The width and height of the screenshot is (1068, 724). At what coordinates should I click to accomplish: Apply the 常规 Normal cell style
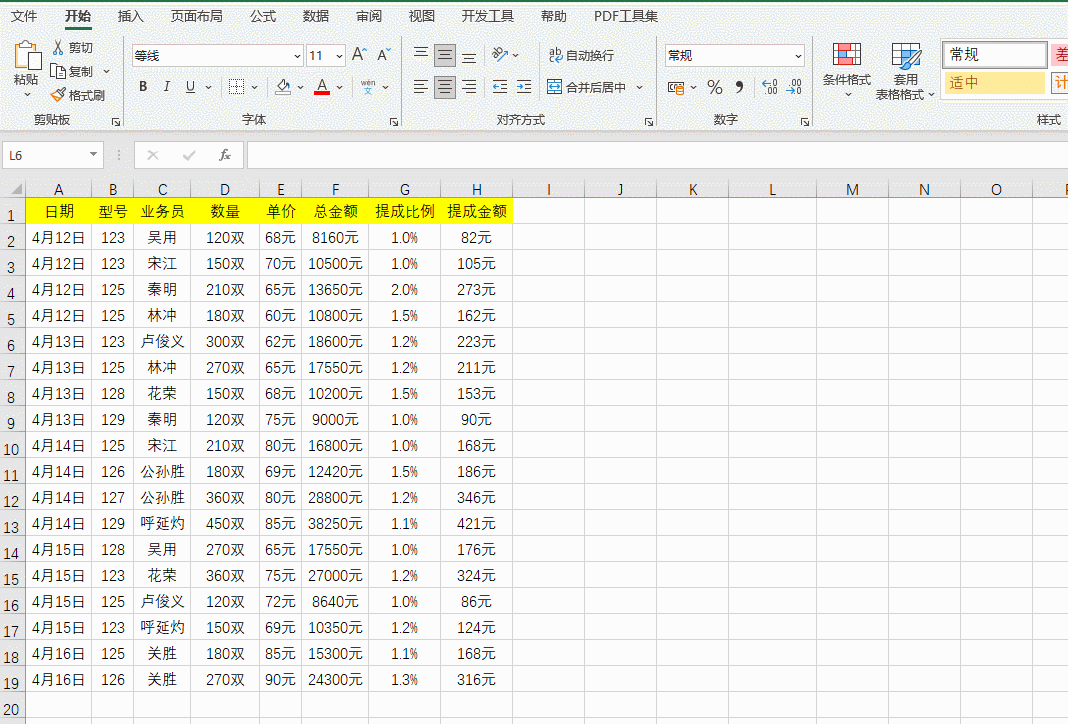point(994,54)
